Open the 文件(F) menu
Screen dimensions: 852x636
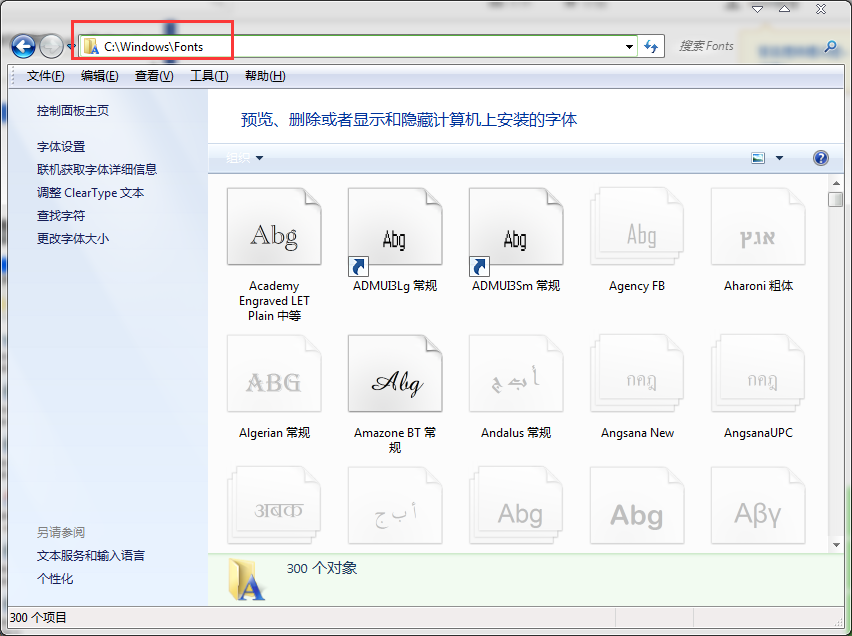tap(46, 76)
